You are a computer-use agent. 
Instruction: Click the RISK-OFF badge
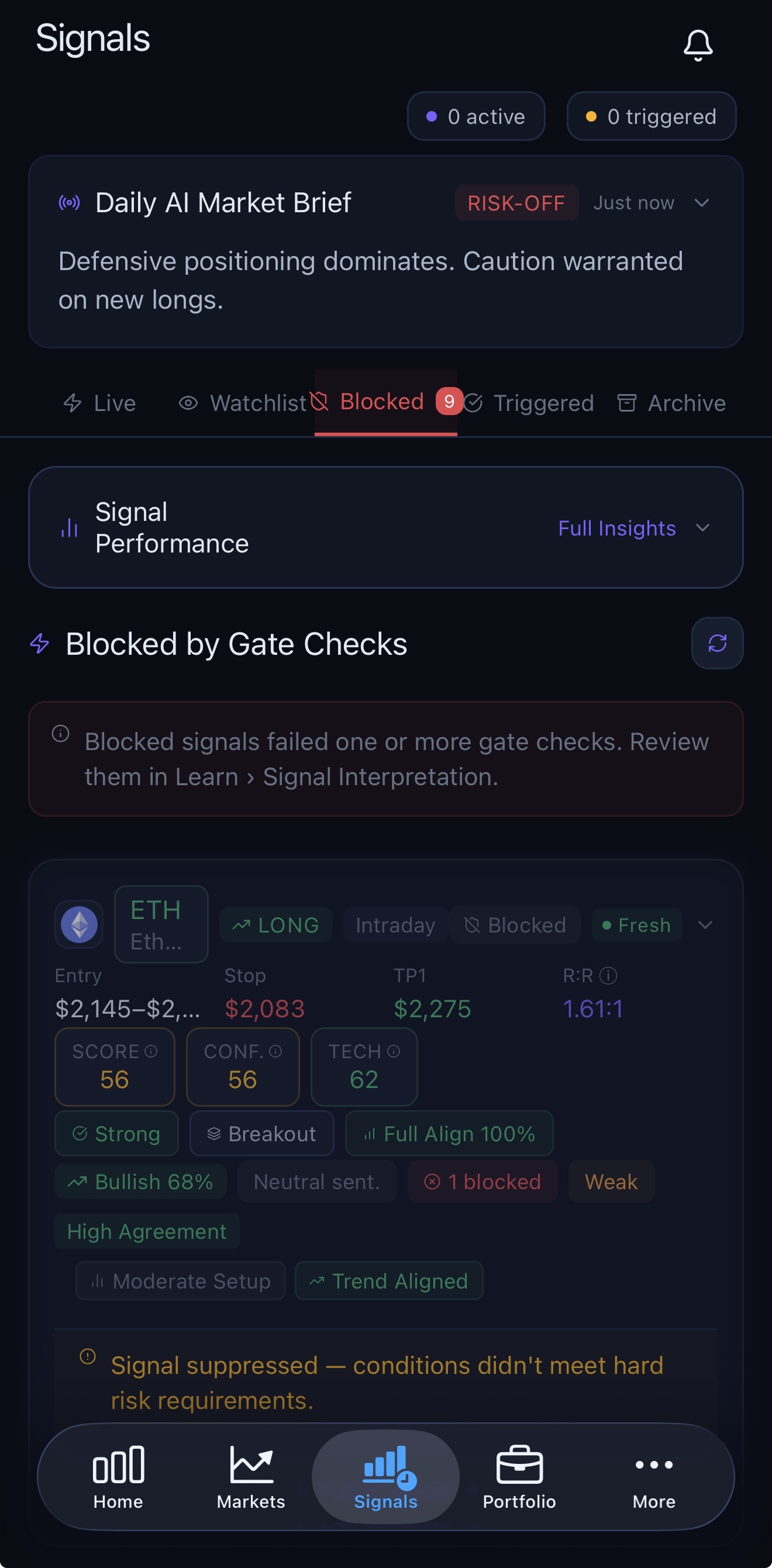[516, 203]
